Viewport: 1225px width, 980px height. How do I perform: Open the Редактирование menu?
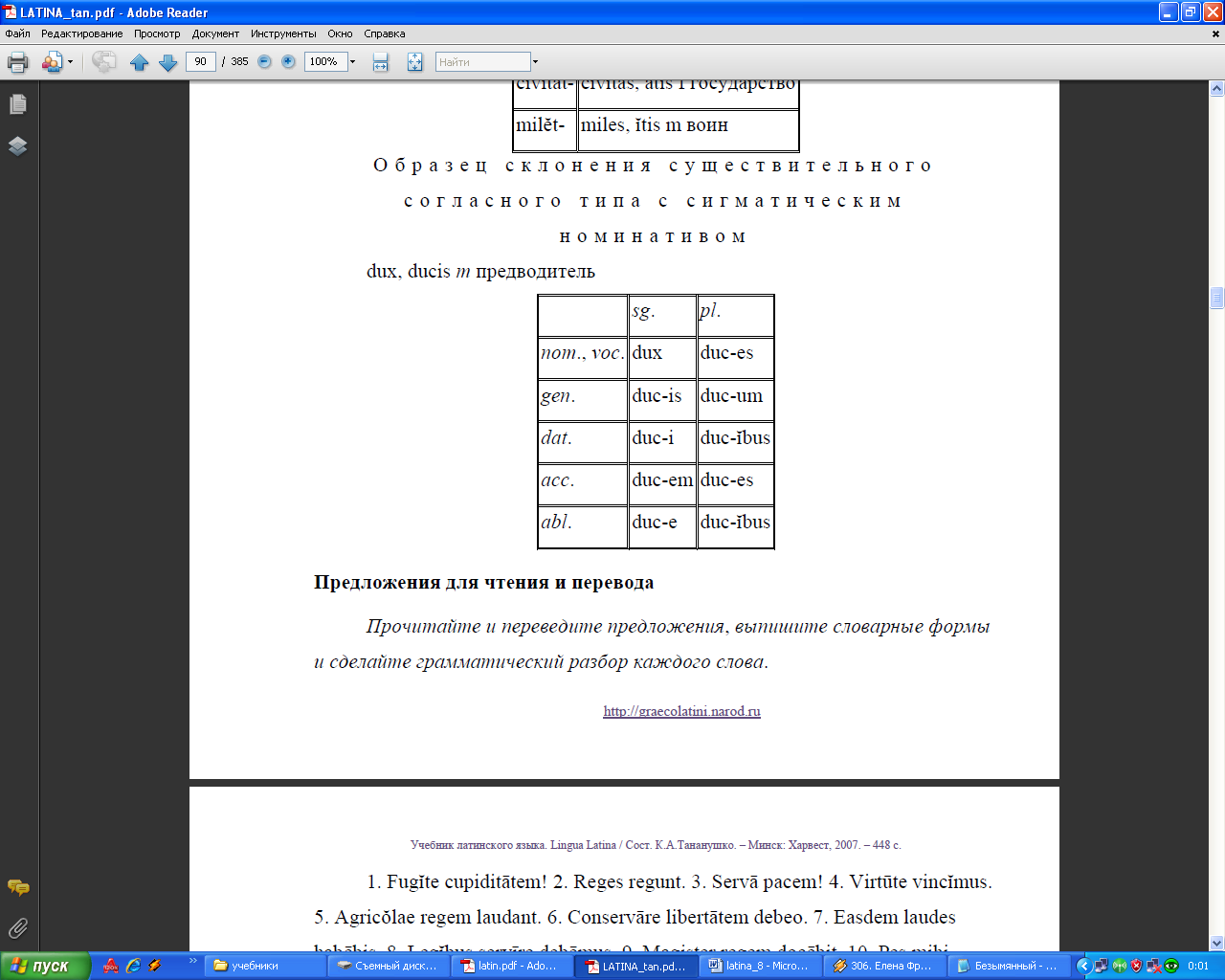81,33
